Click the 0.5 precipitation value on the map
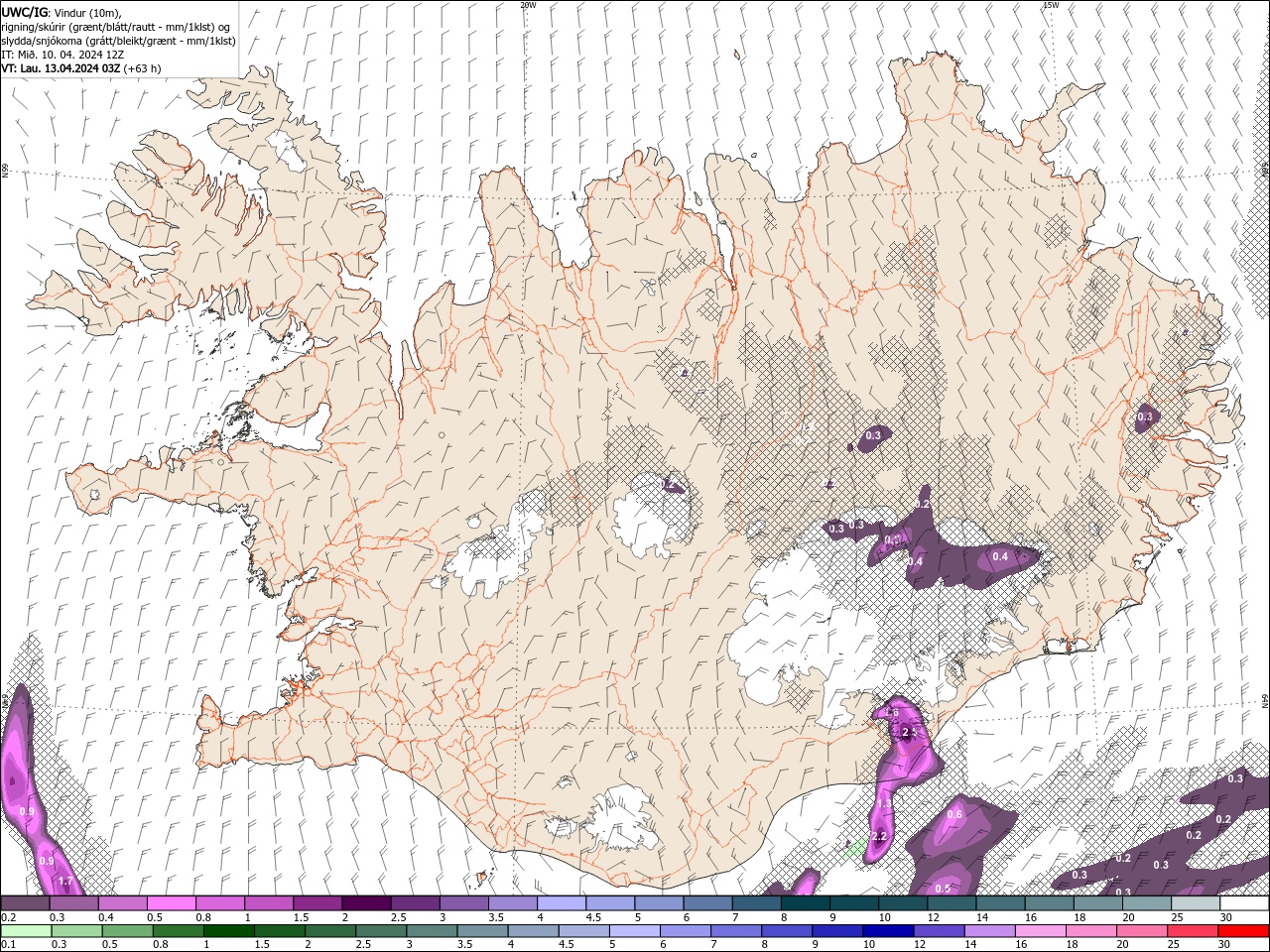Image resolution: width=1270 pixels, height=952 pixels. pos(943,888)
